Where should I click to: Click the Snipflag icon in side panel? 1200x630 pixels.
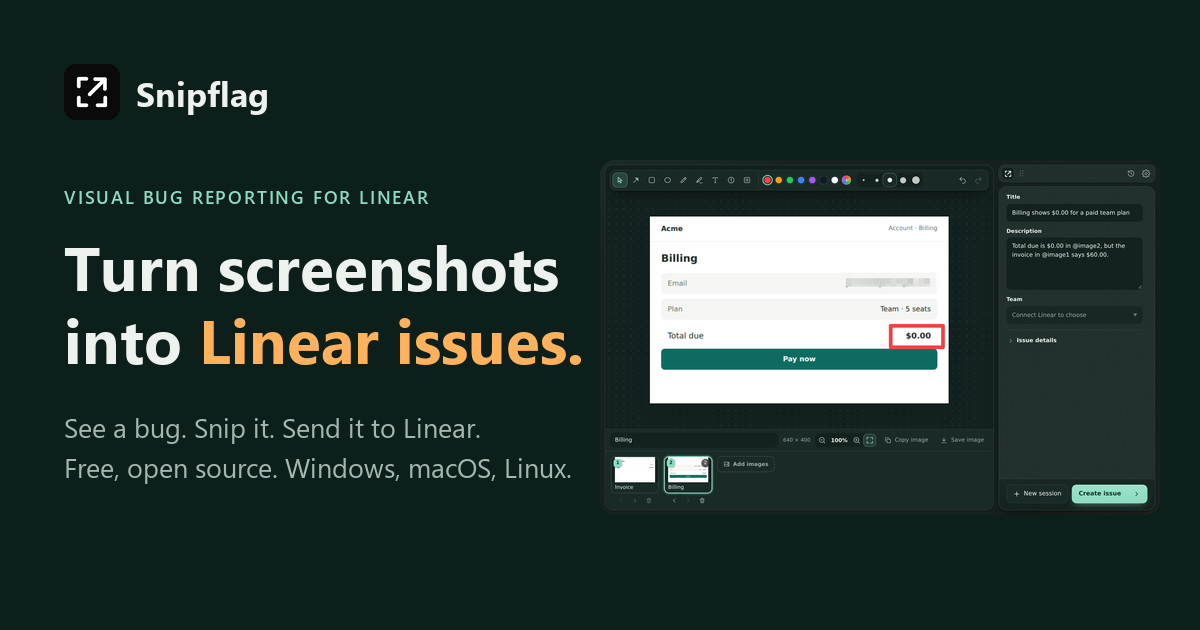pos(1008,173)
